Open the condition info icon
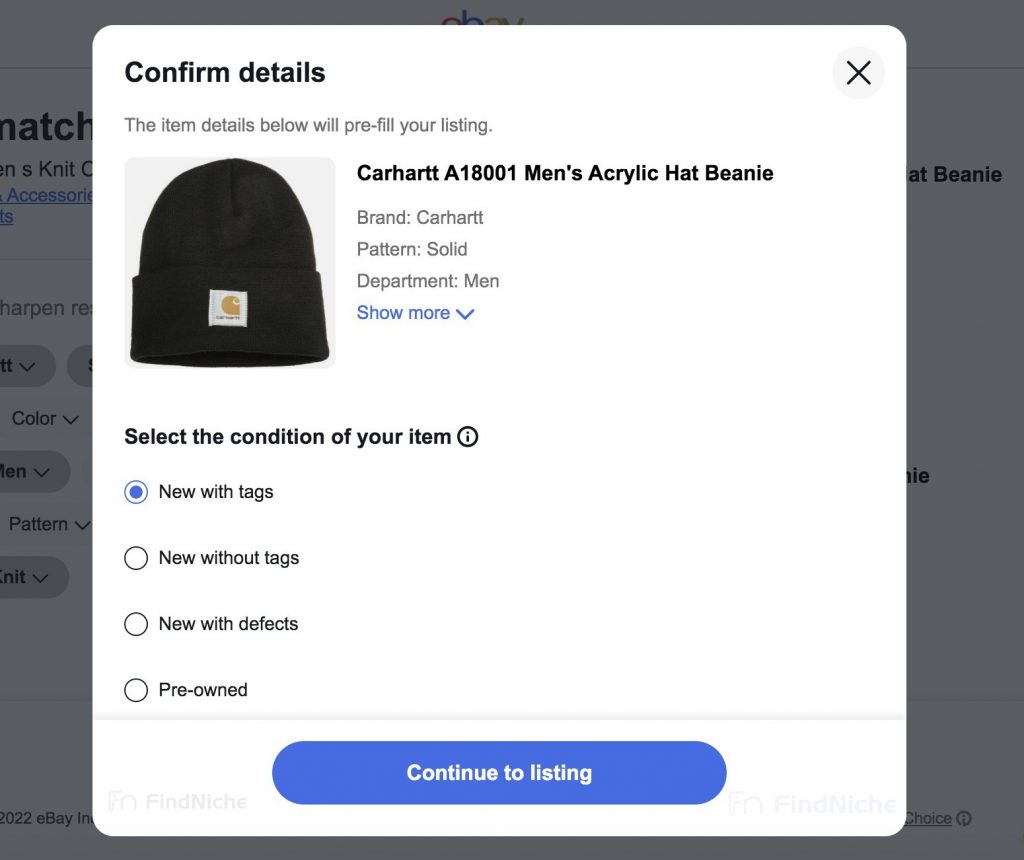 468,436
